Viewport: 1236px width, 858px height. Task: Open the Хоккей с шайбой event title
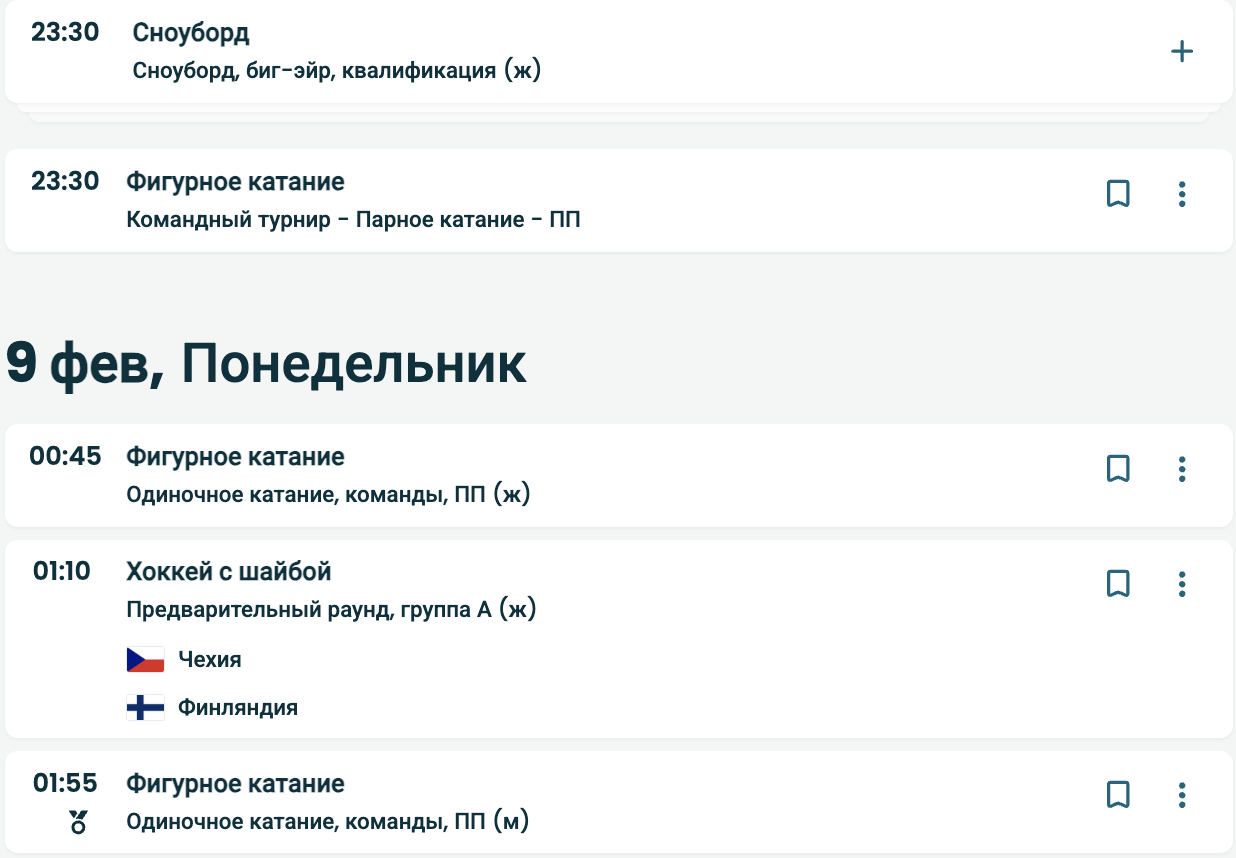229,572
